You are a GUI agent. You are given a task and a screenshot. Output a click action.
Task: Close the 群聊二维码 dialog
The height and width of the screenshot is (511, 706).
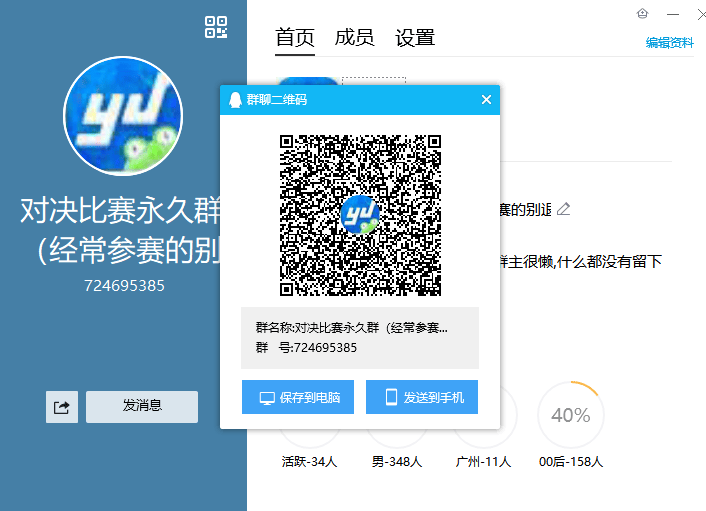[x=486, y=99]
